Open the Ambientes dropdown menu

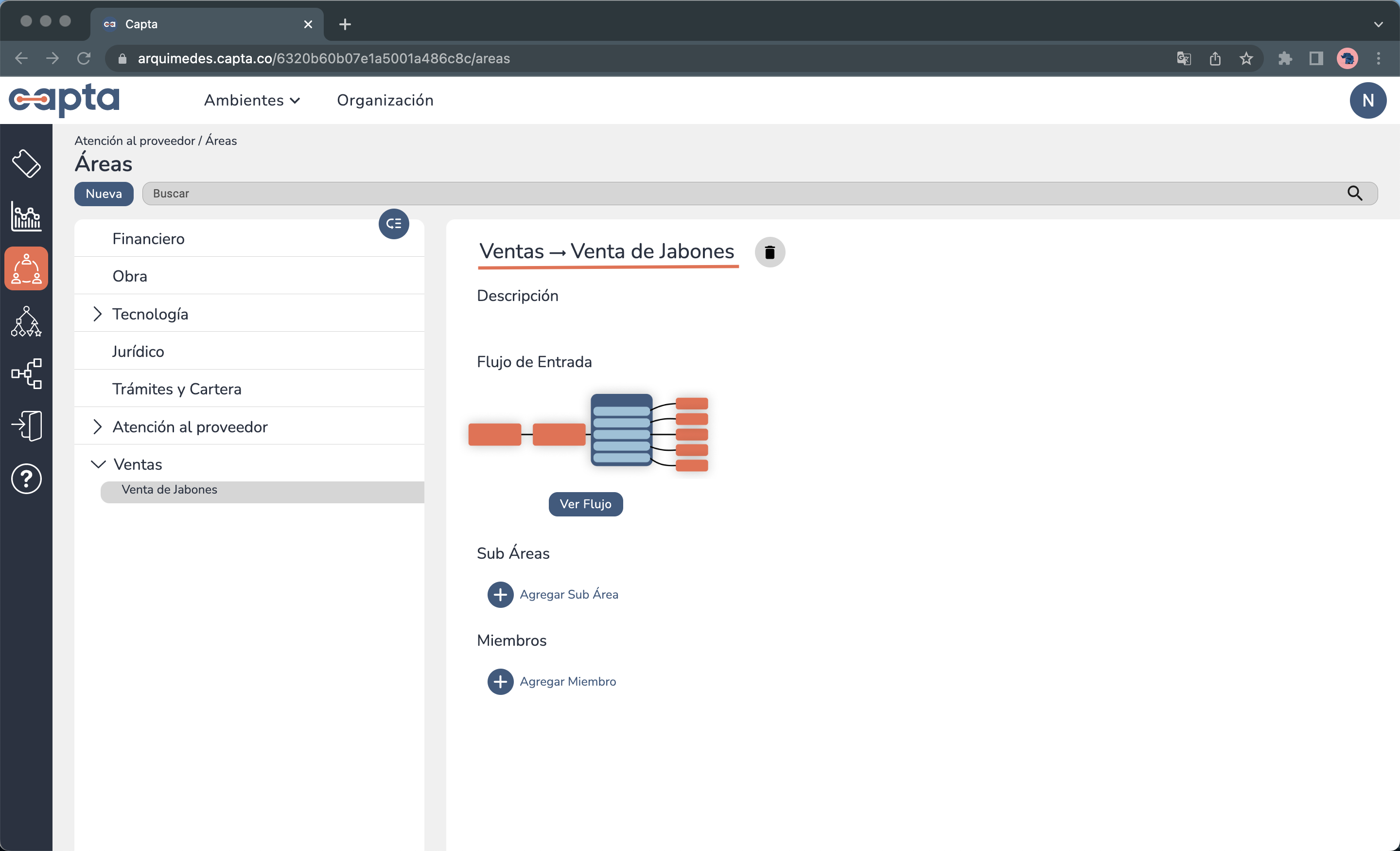tap(252, 100)
